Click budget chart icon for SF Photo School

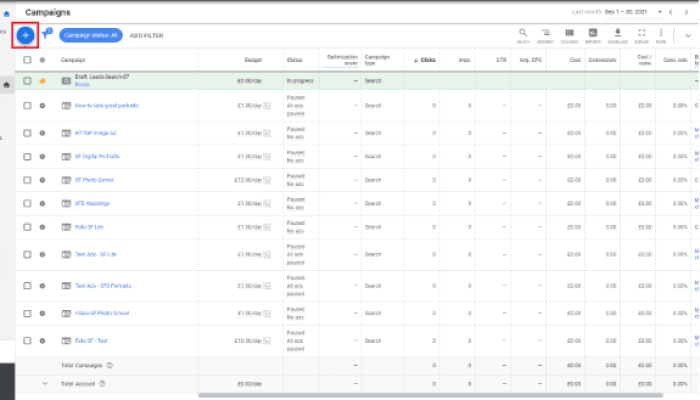click(267, 180)
